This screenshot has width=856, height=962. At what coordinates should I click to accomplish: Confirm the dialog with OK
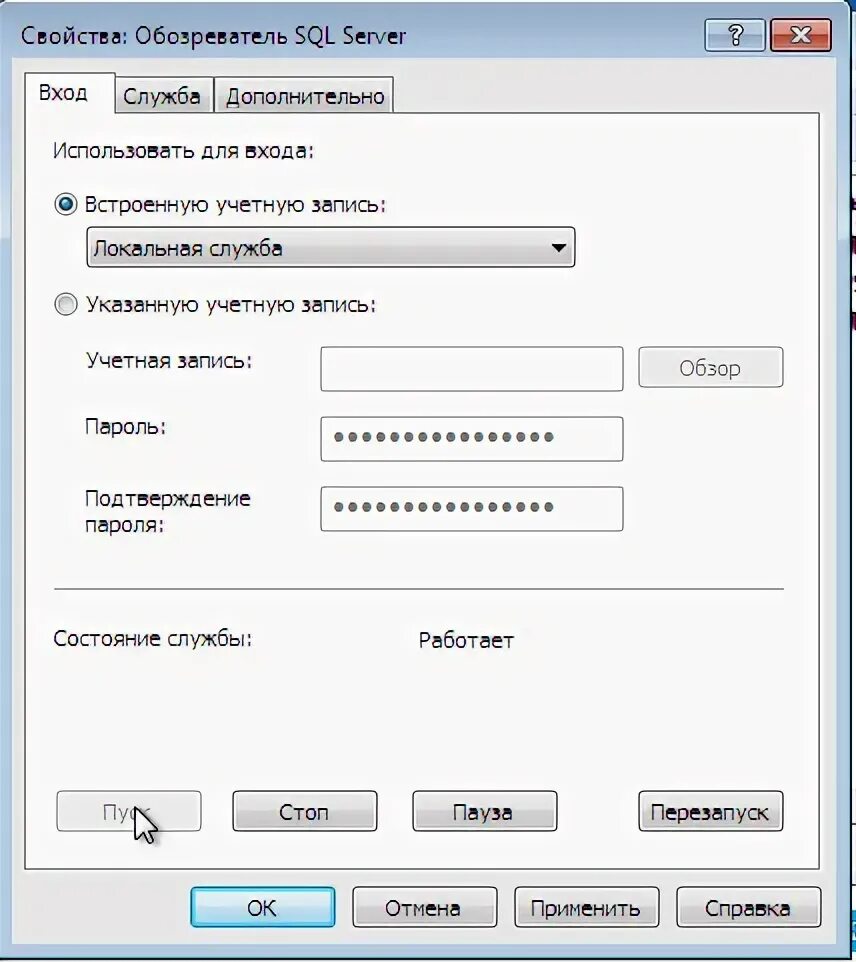262,908
